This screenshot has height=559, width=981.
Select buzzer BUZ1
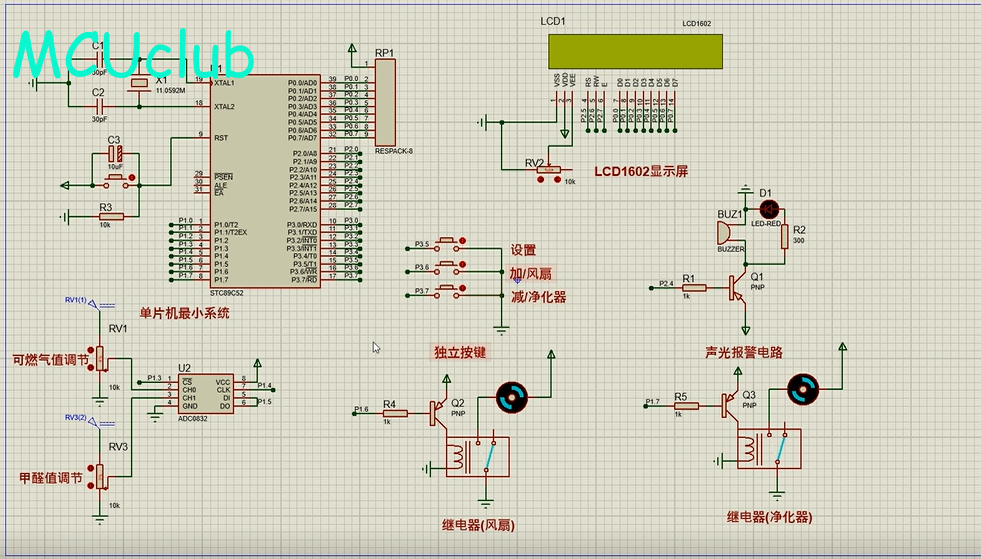(x=725, y=233)
